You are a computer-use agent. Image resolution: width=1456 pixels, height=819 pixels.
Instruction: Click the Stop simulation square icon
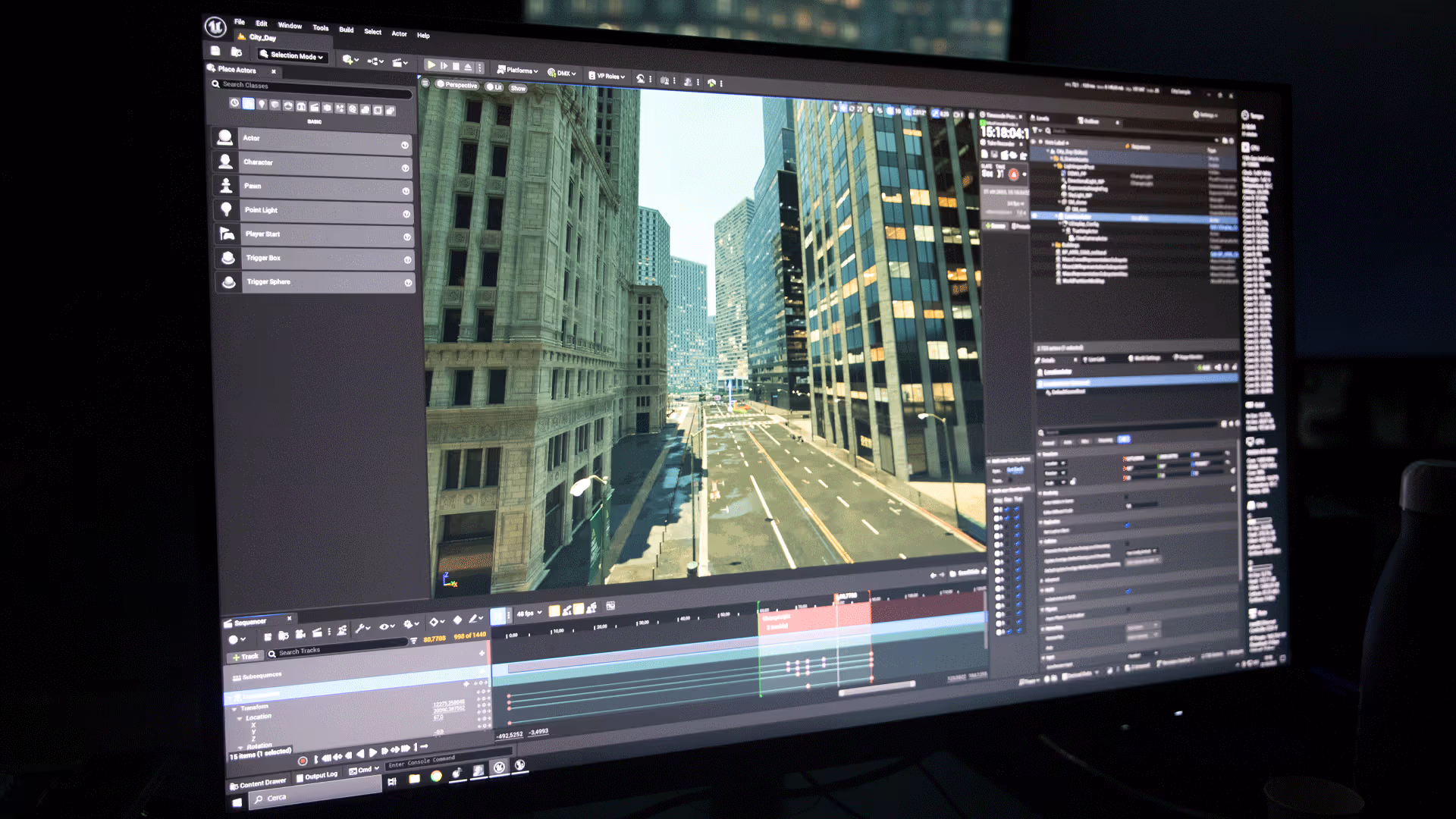click(x=456, y=67)
